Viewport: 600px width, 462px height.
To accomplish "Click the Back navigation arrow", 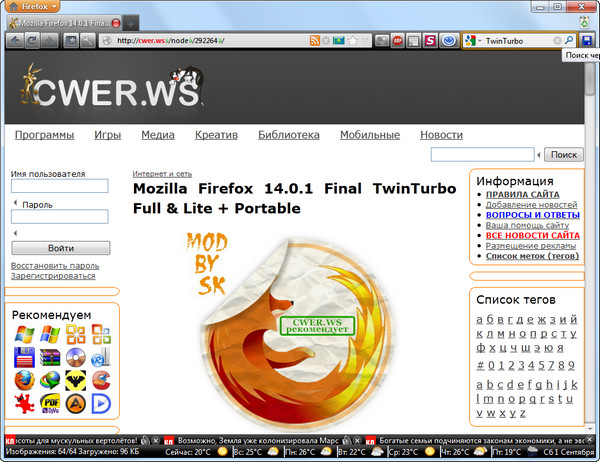I will (13, 41).
